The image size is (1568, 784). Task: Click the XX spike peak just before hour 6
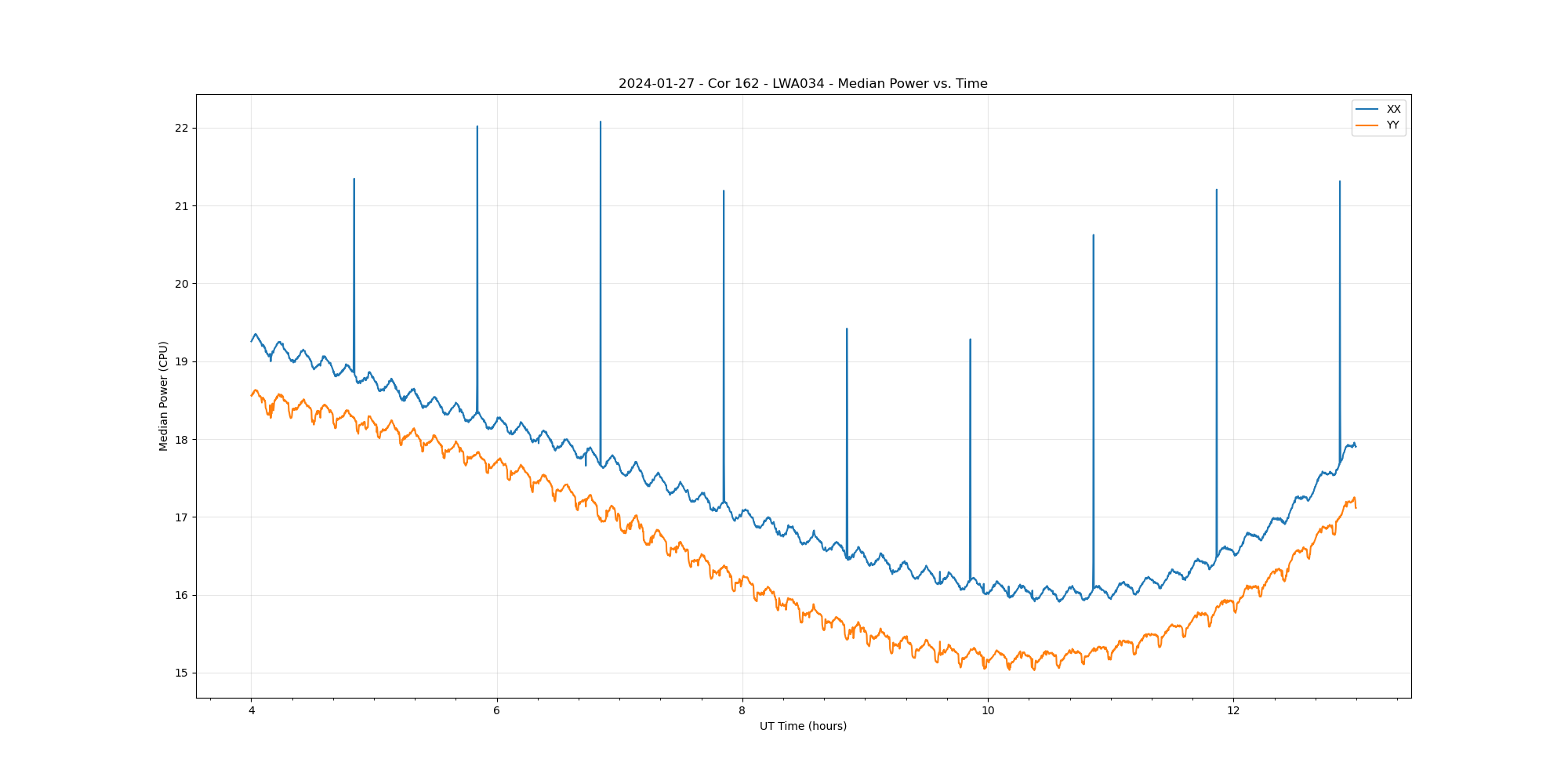(477, 126)
